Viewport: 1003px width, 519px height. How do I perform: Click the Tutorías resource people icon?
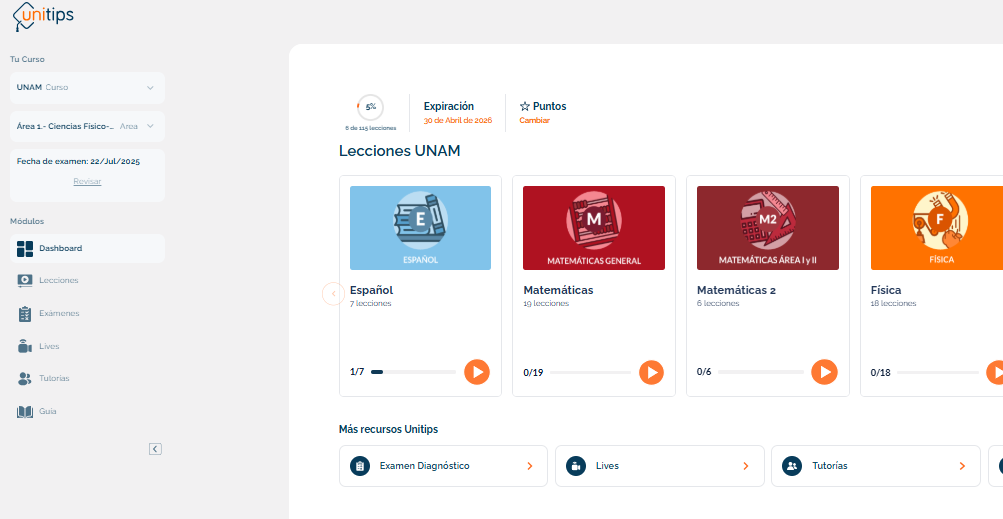point(793,466)
